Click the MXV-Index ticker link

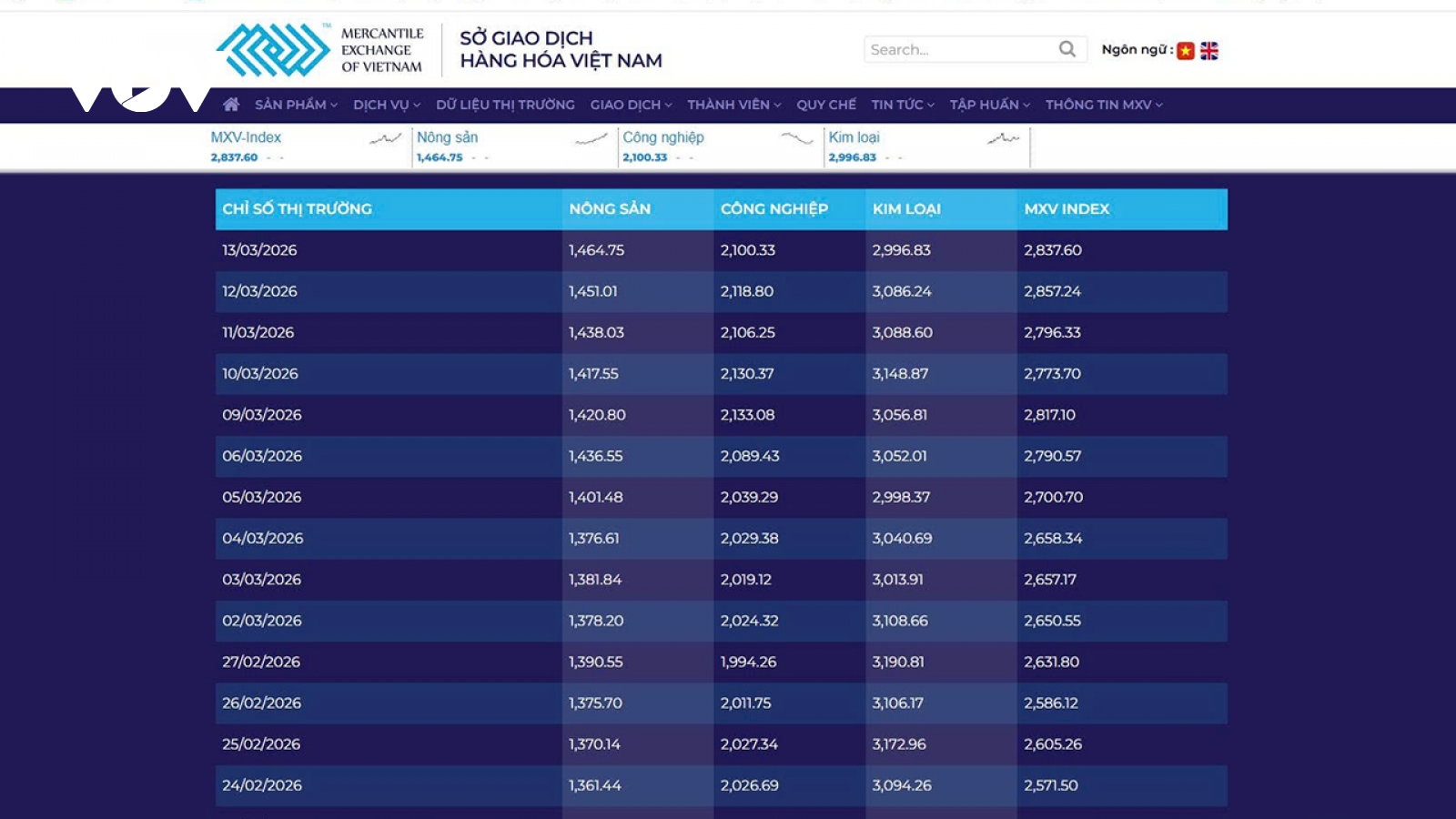click(246, 137)
